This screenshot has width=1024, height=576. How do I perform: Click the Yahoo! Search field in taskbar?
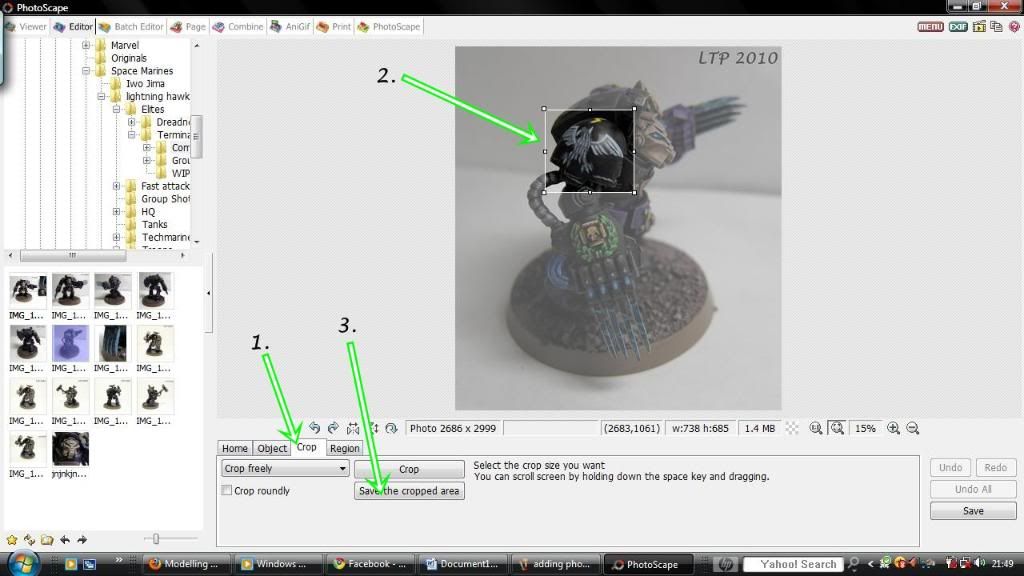point(792,564)
